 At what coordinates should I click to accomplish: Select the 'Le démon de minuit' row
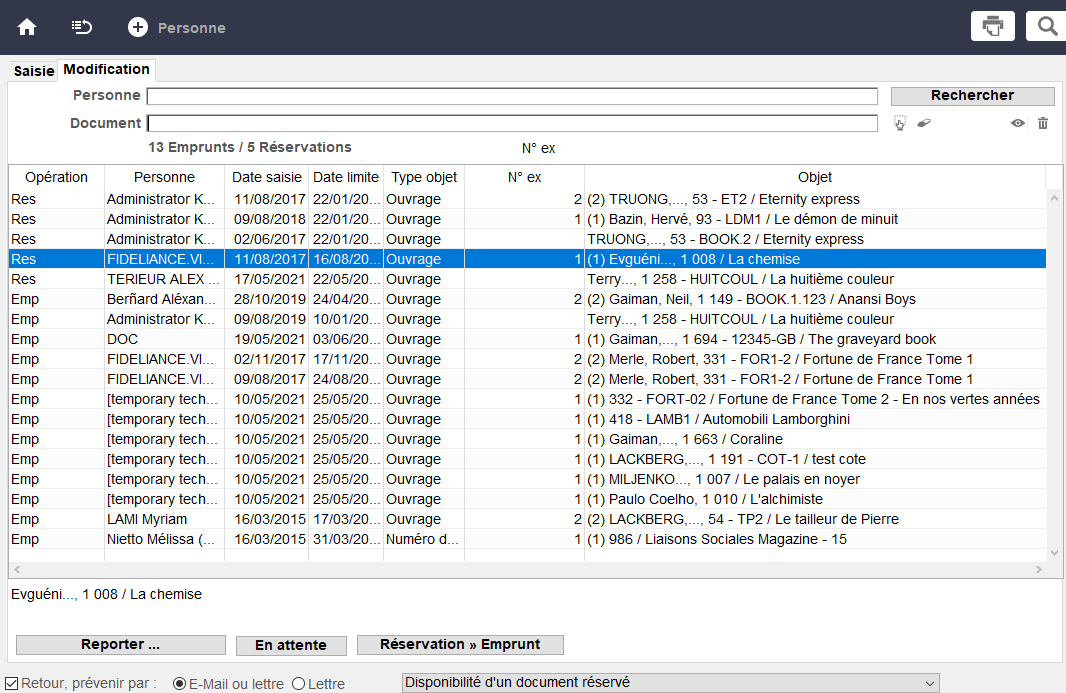coord(527,219)
